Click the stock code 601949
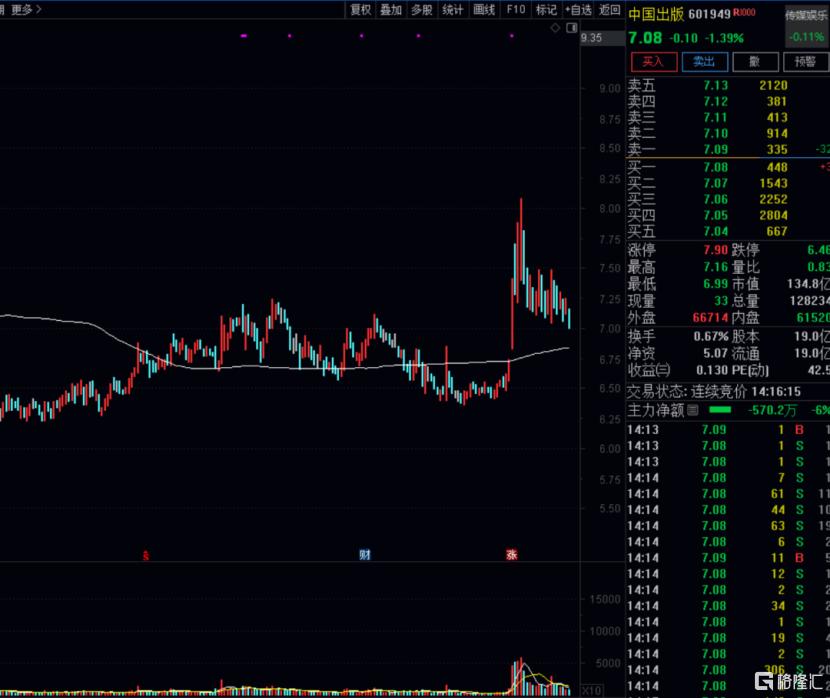The width and height of the screenshot is (830, 698). point(709,14)
